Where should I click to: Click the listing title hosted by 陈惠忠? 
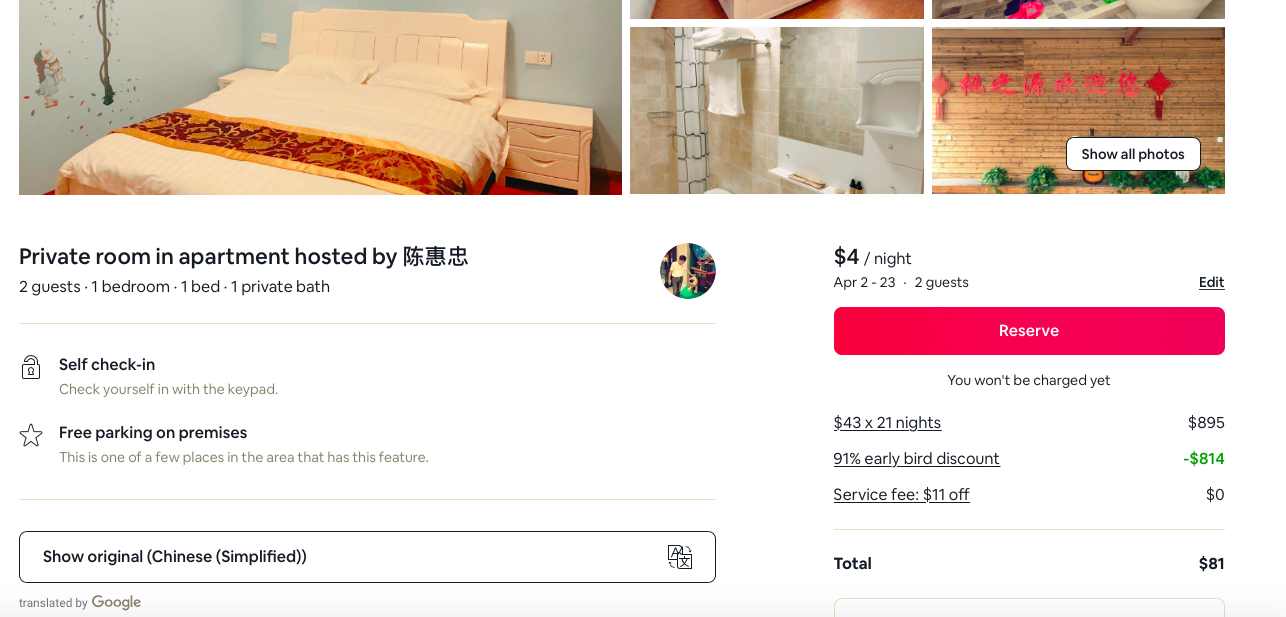tap(243, 257)
